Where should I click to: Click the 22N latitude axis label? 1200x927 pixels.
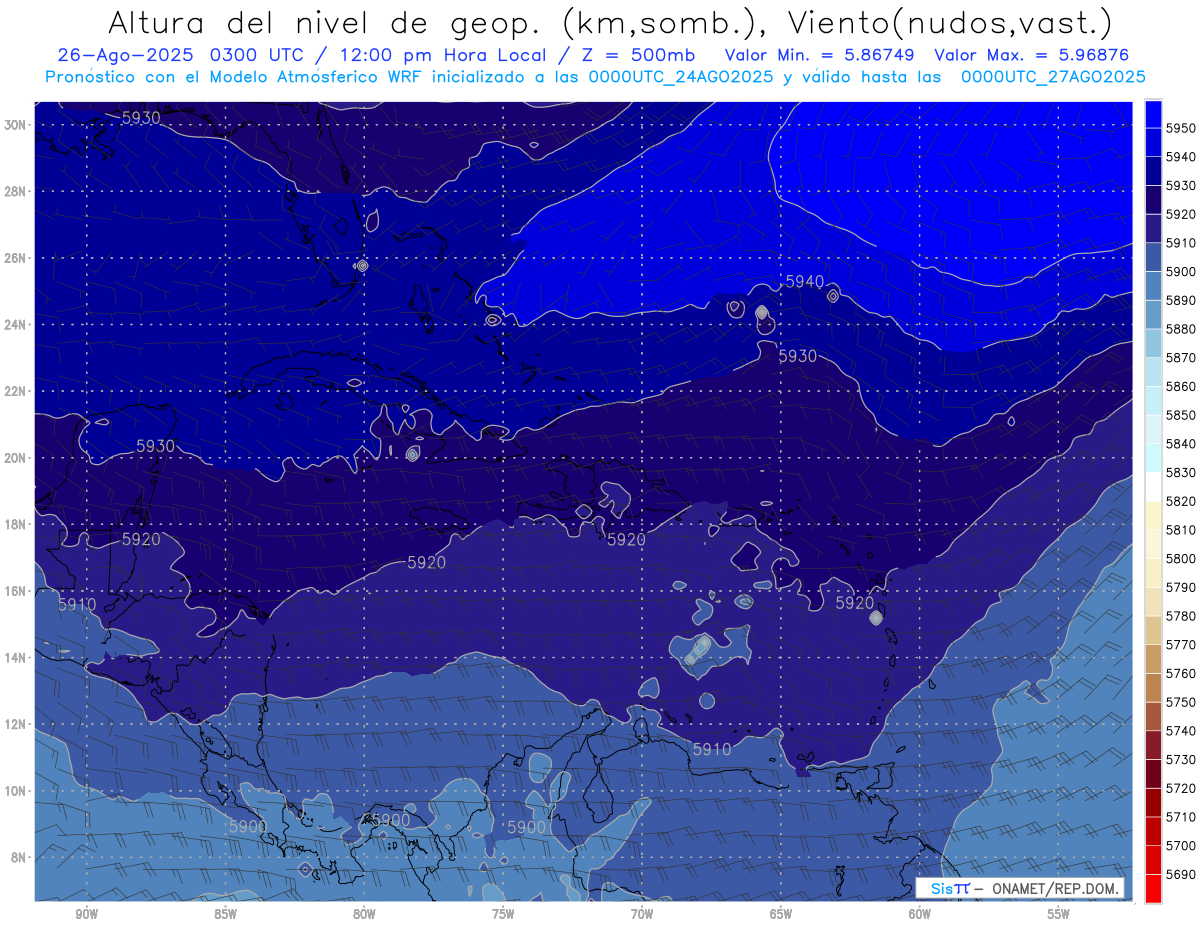(16, 391)
